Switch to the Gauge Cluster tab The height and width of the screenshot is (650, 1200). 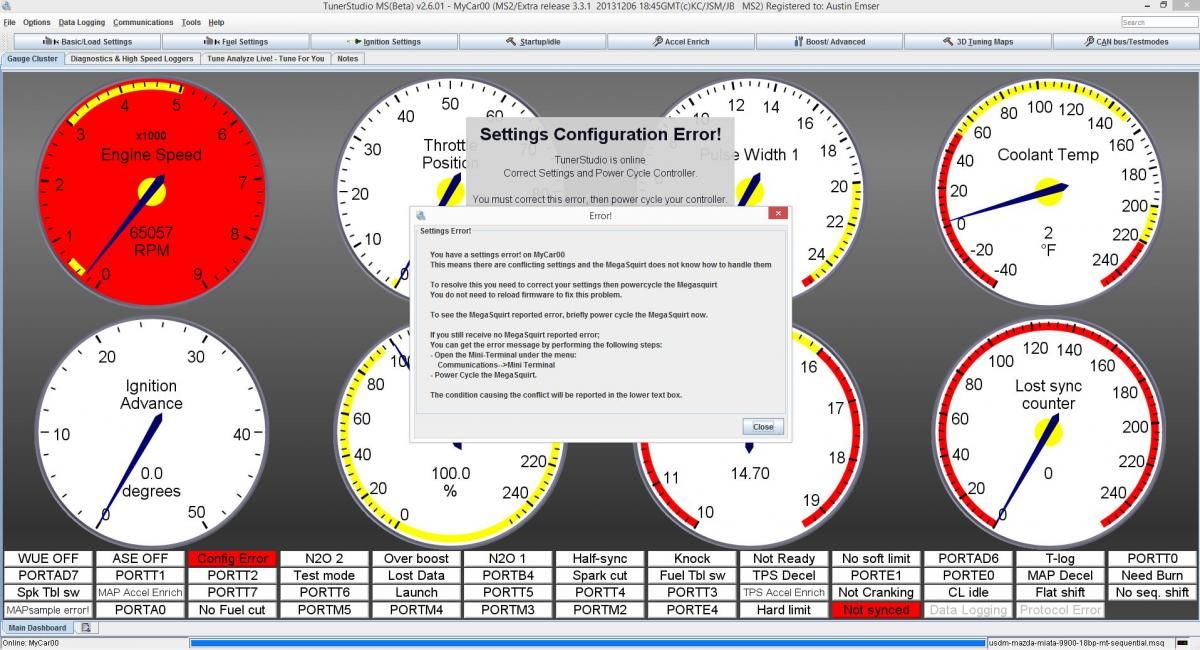coord(33,59)
